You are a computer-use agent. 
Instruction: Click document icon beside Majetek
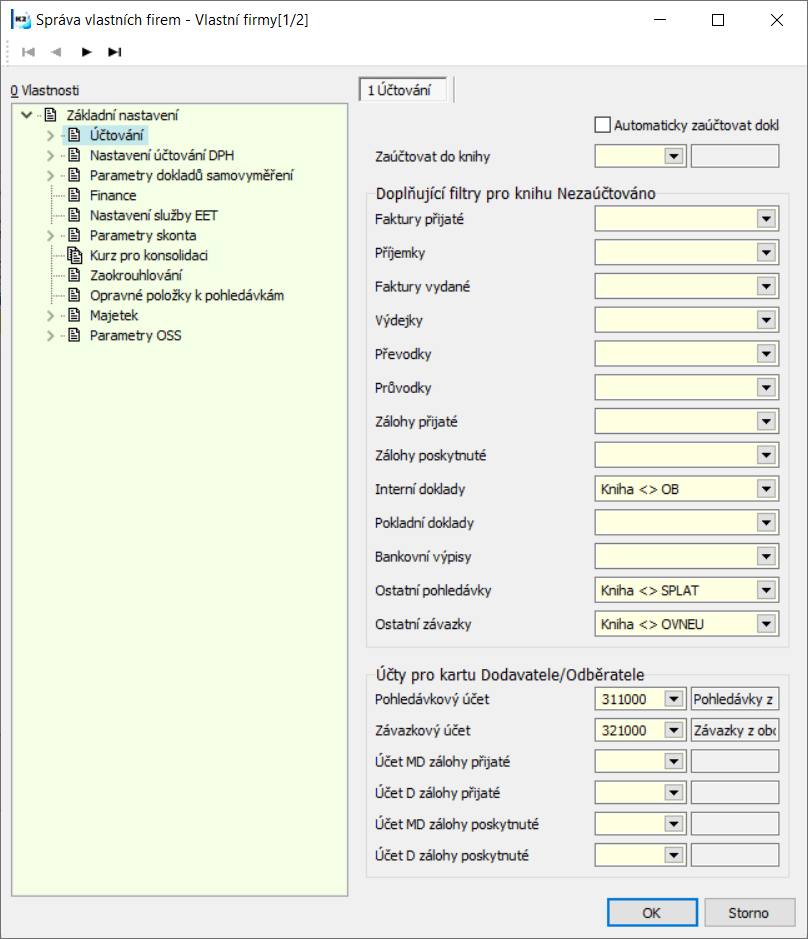point(74,315)
